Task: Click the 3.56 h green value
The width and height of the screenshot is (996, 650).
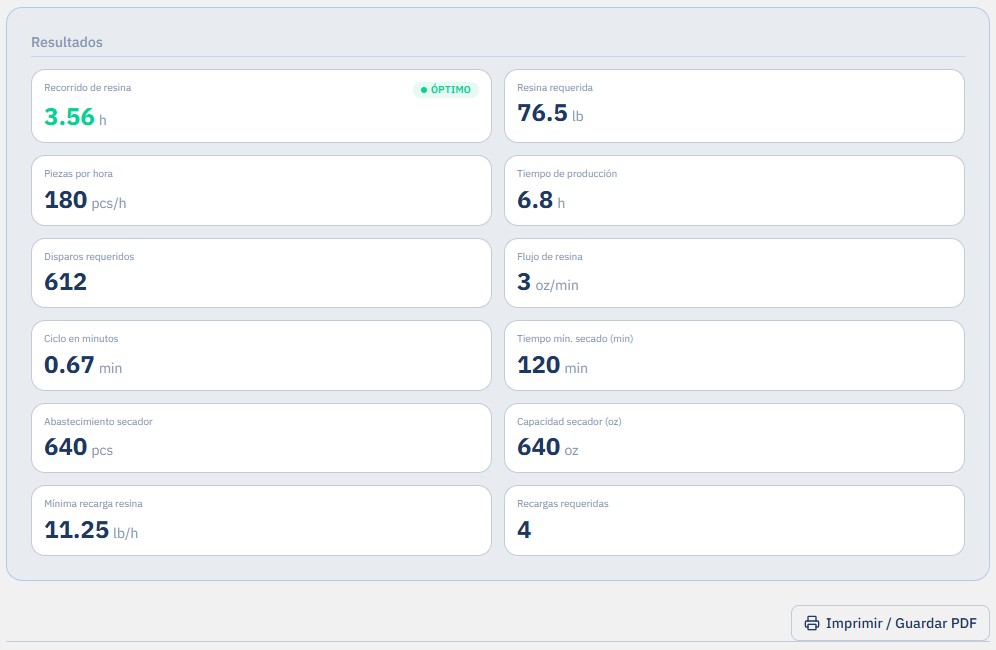Action: tap(75, 117)
